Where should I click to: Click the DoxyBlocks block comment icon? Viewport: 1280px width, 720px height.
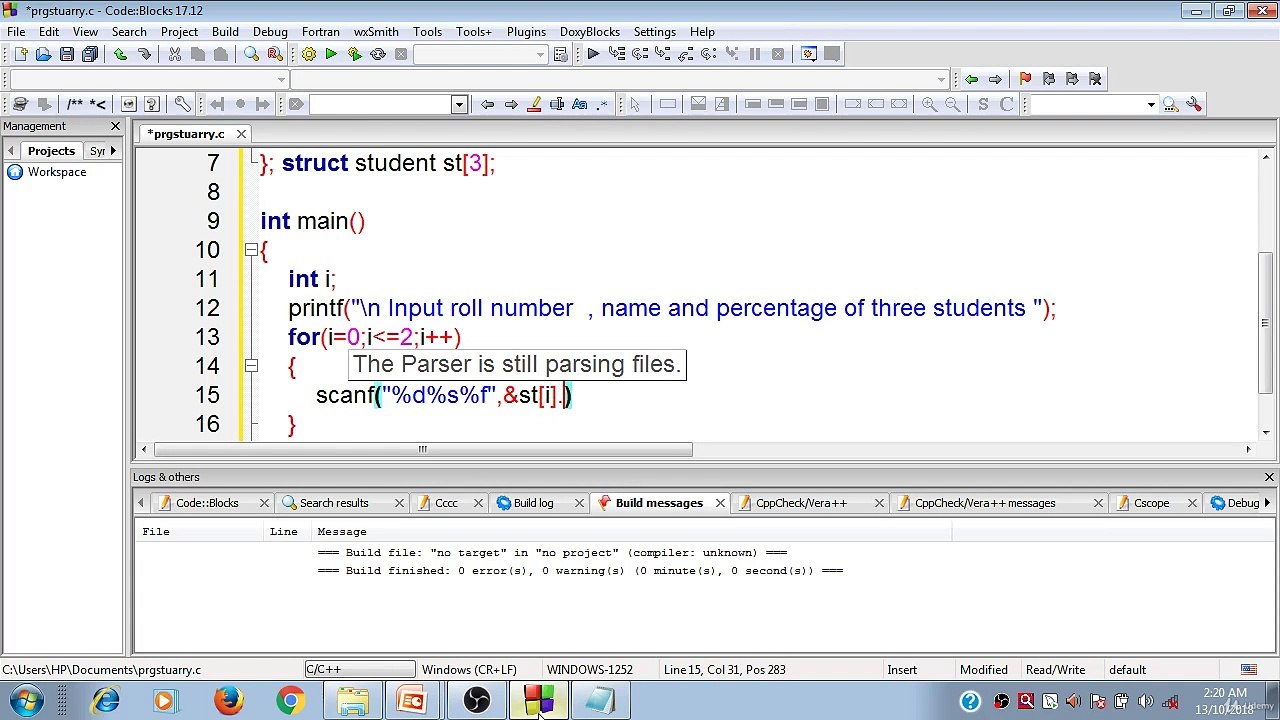coord(75,104)
